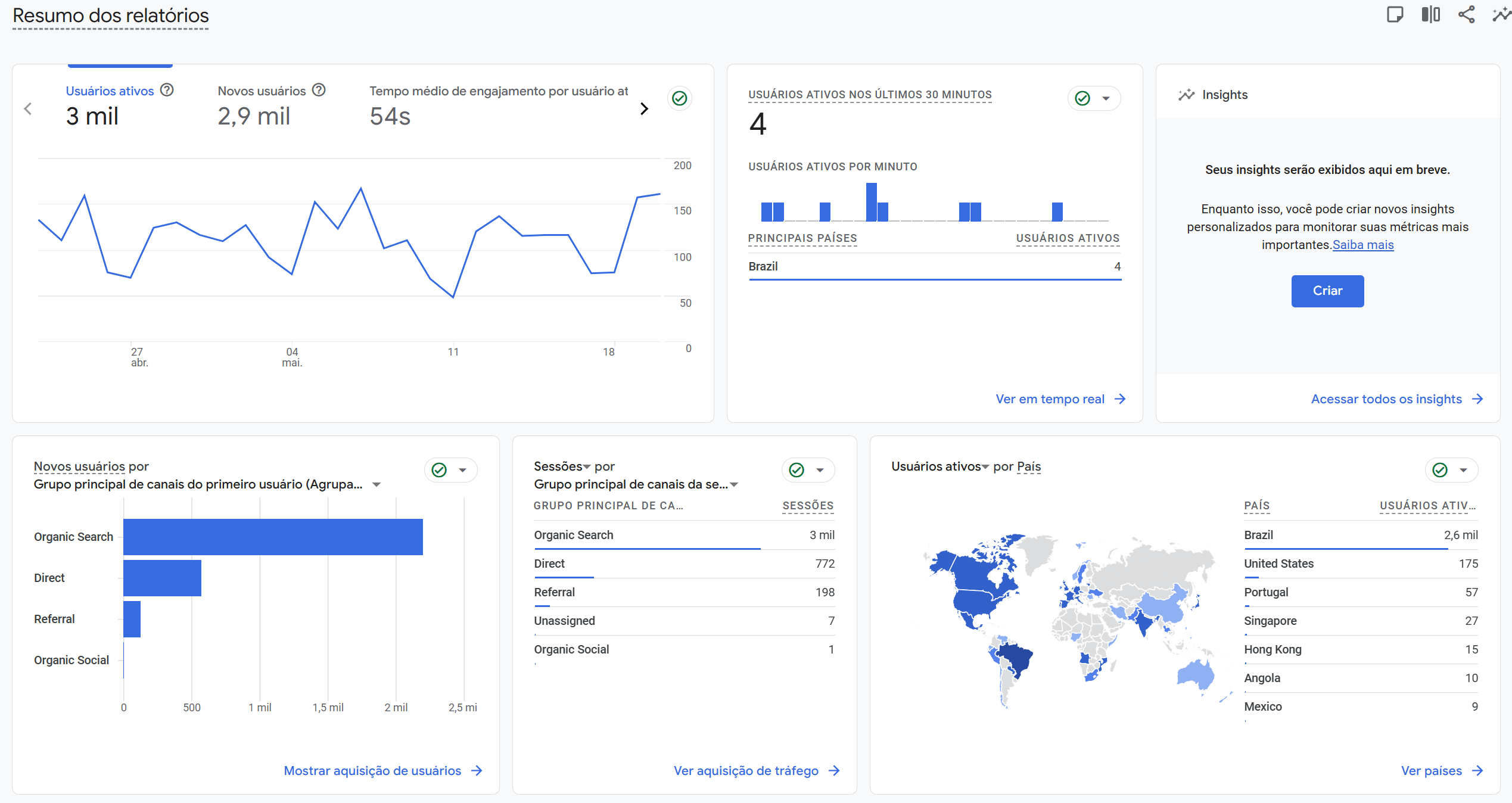Open Sessões metric dropdown

[x=587, y=466]
